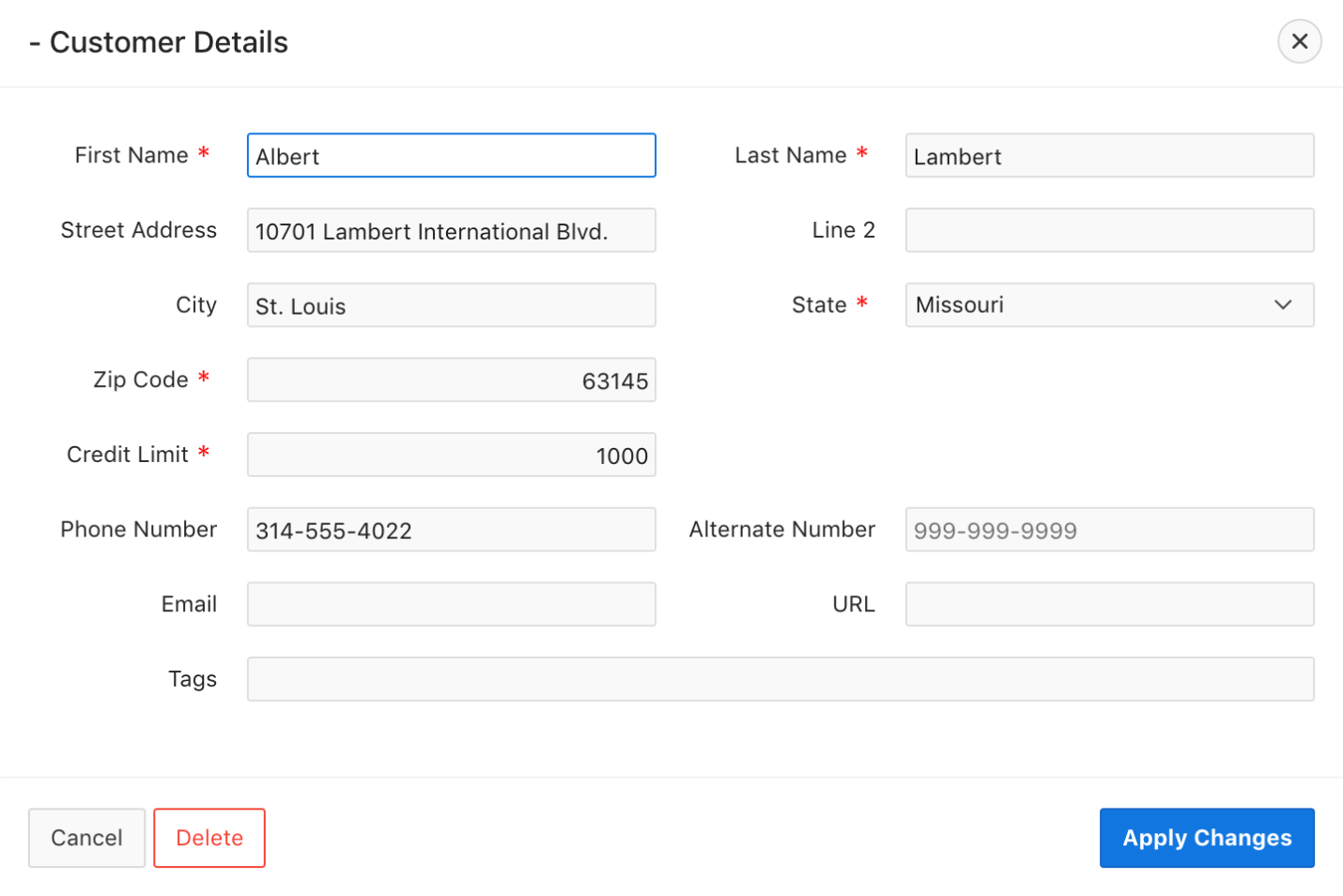Image resolution: width=1343 pixels, height=896 pixels.
Task: Click Apply Changes button
Action: 1206,838
